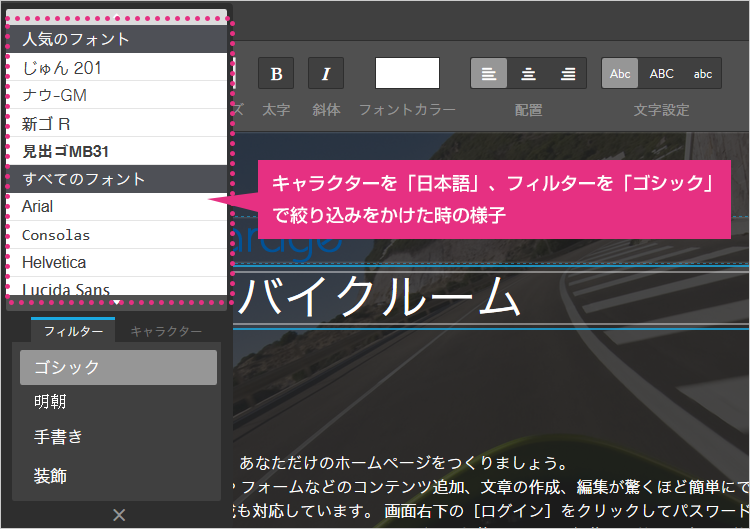Open the white font color swatch
The width and height of the screenshot is (750, 529).
pyautogui.click(x=407, y=73)
